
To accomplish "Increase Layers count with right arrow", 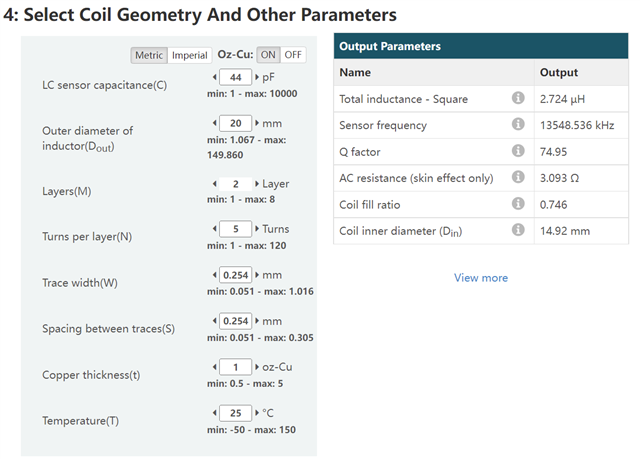I will click(x=255, y=184).
